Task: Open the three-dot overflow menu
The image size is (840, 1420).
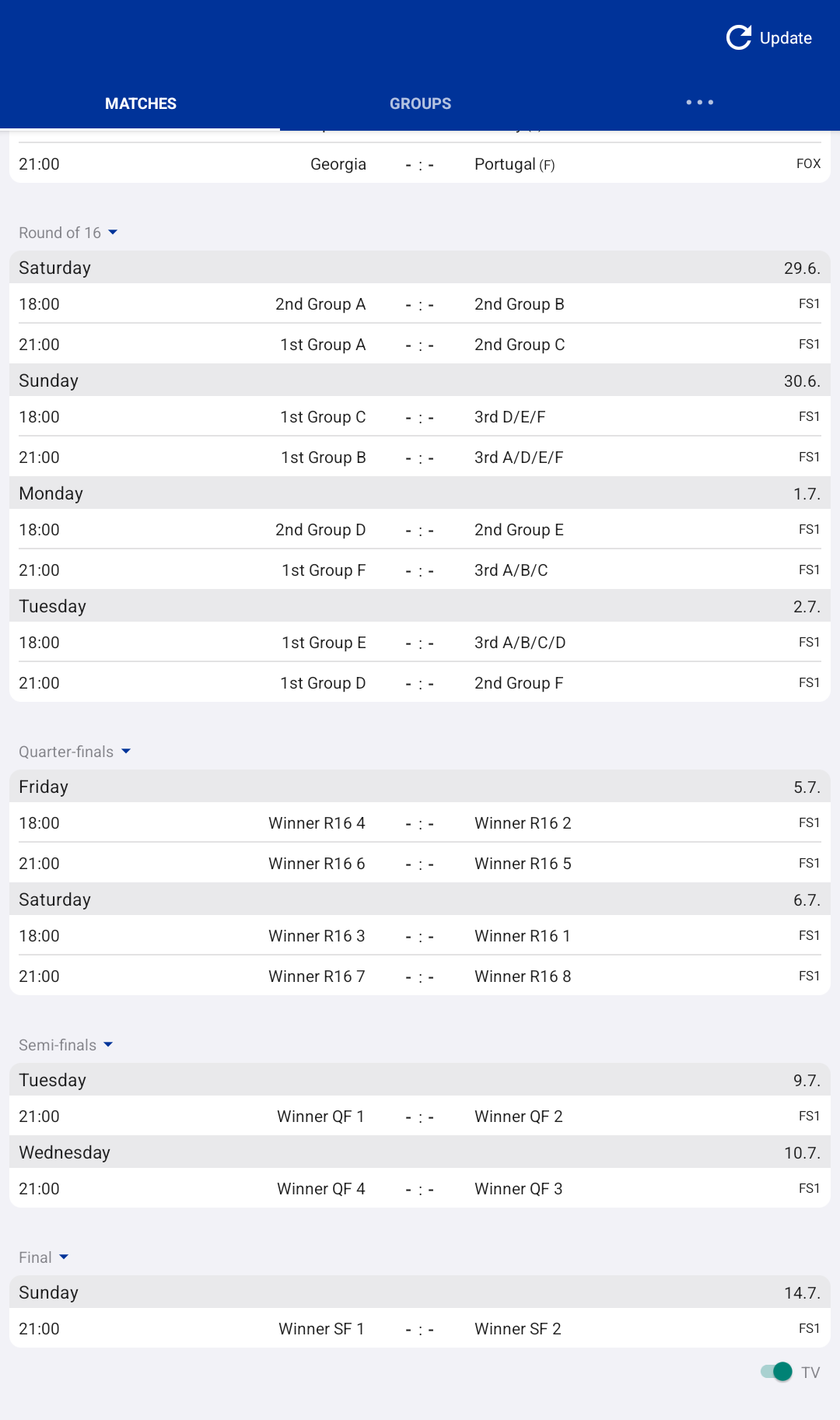Action: point(698,102)
